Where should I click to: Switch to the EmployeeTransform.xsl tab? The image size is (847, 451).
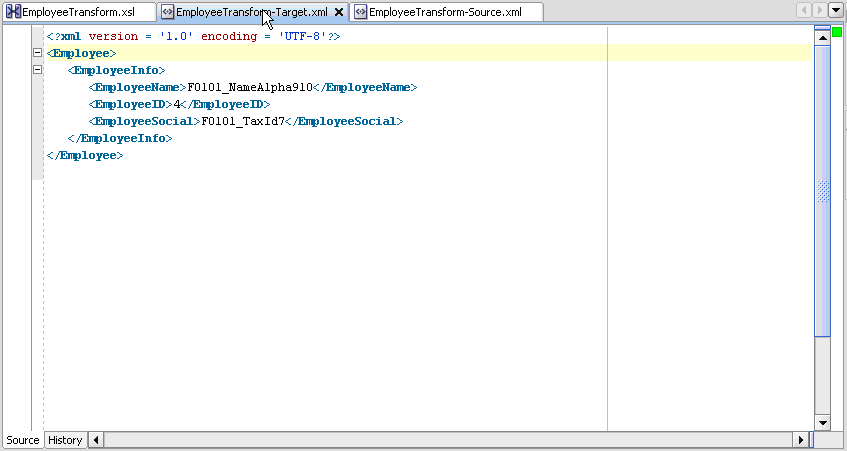pos(79,12)
